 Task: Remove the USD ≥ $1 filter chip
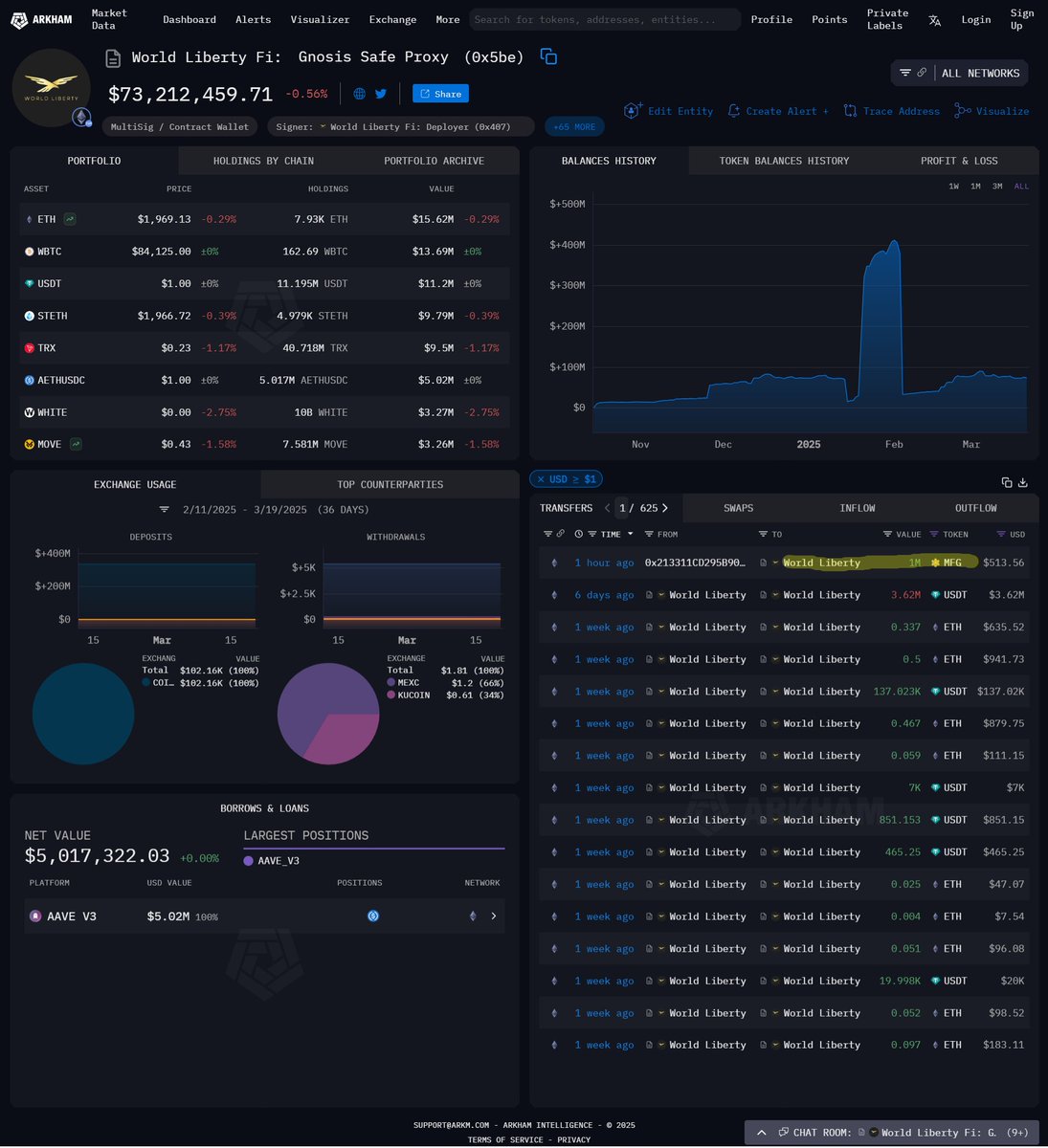click(540, 479)
